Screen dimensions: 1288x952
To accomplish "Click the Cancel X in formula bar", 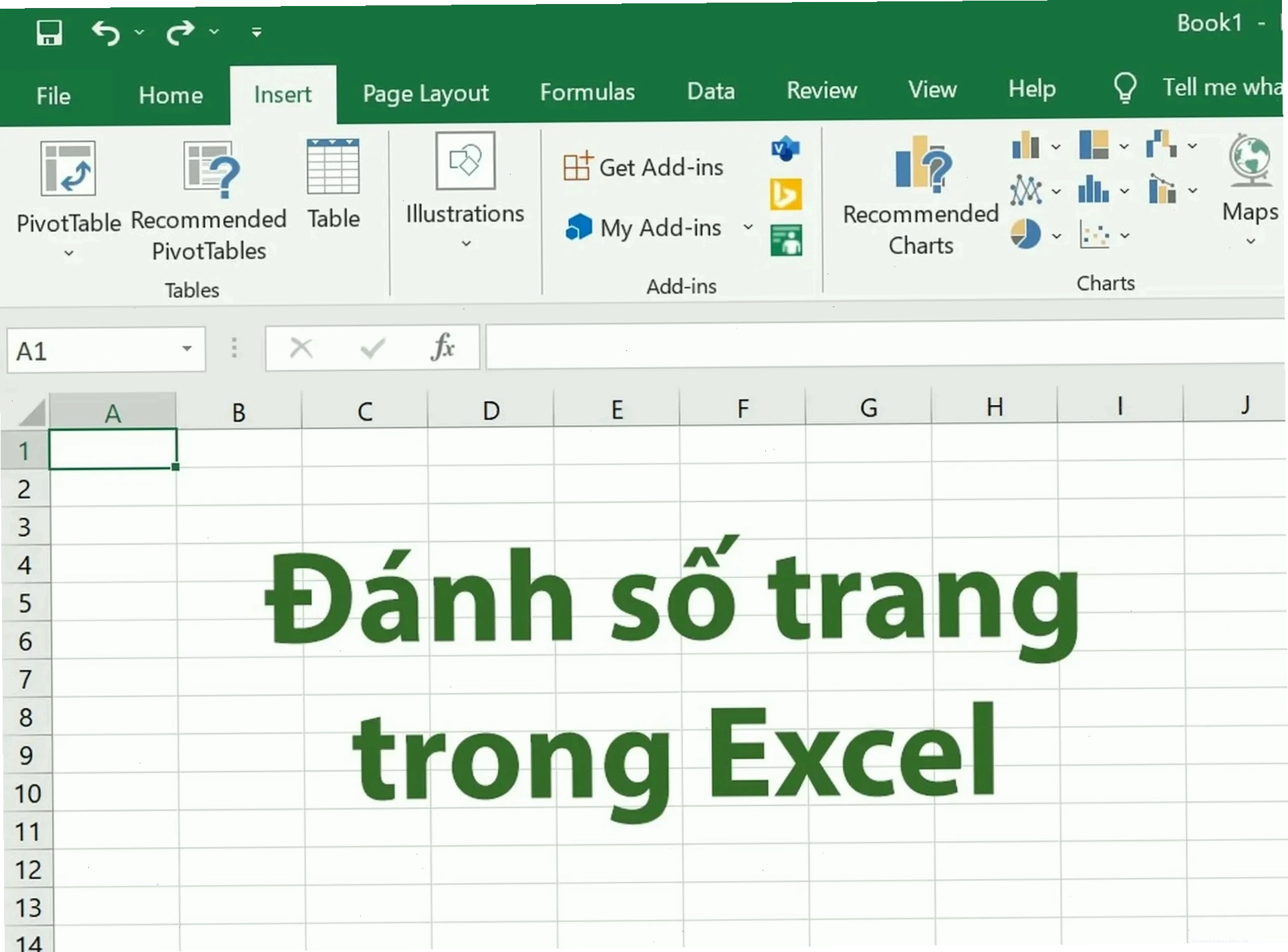I will 301,348.
